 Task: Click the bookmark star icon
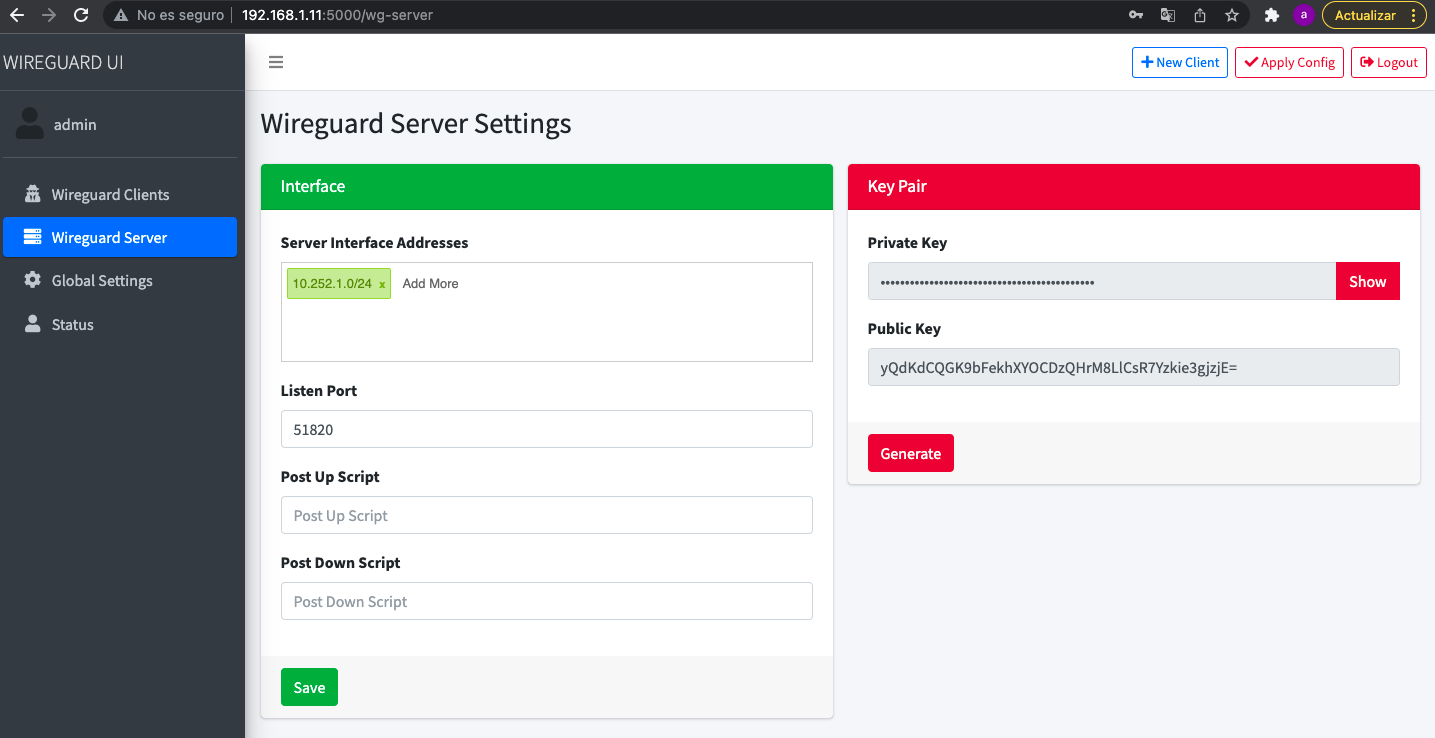1232,15
